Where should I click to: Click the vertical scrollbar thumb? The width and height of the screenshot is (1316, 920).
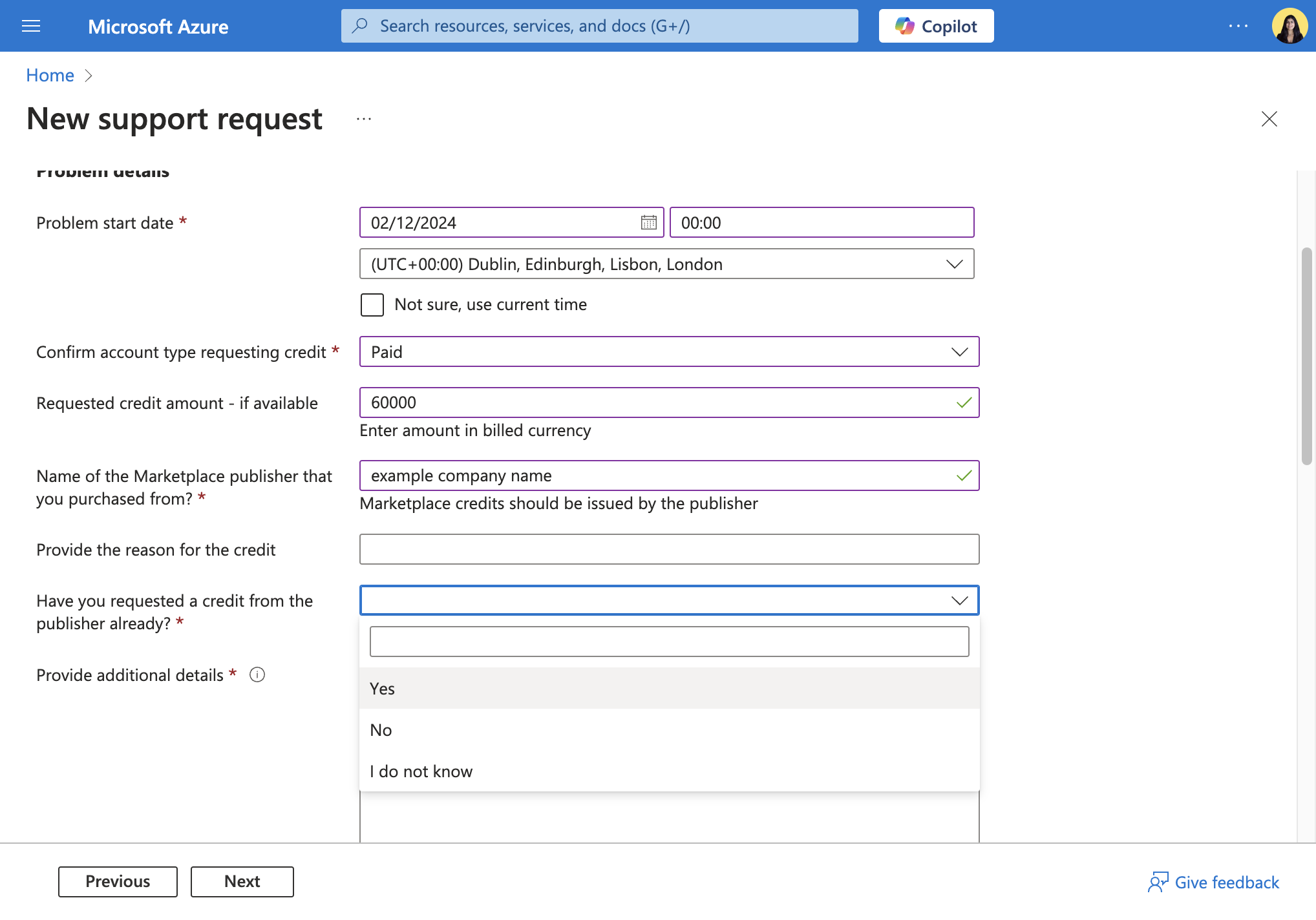tap(1307, 355)
